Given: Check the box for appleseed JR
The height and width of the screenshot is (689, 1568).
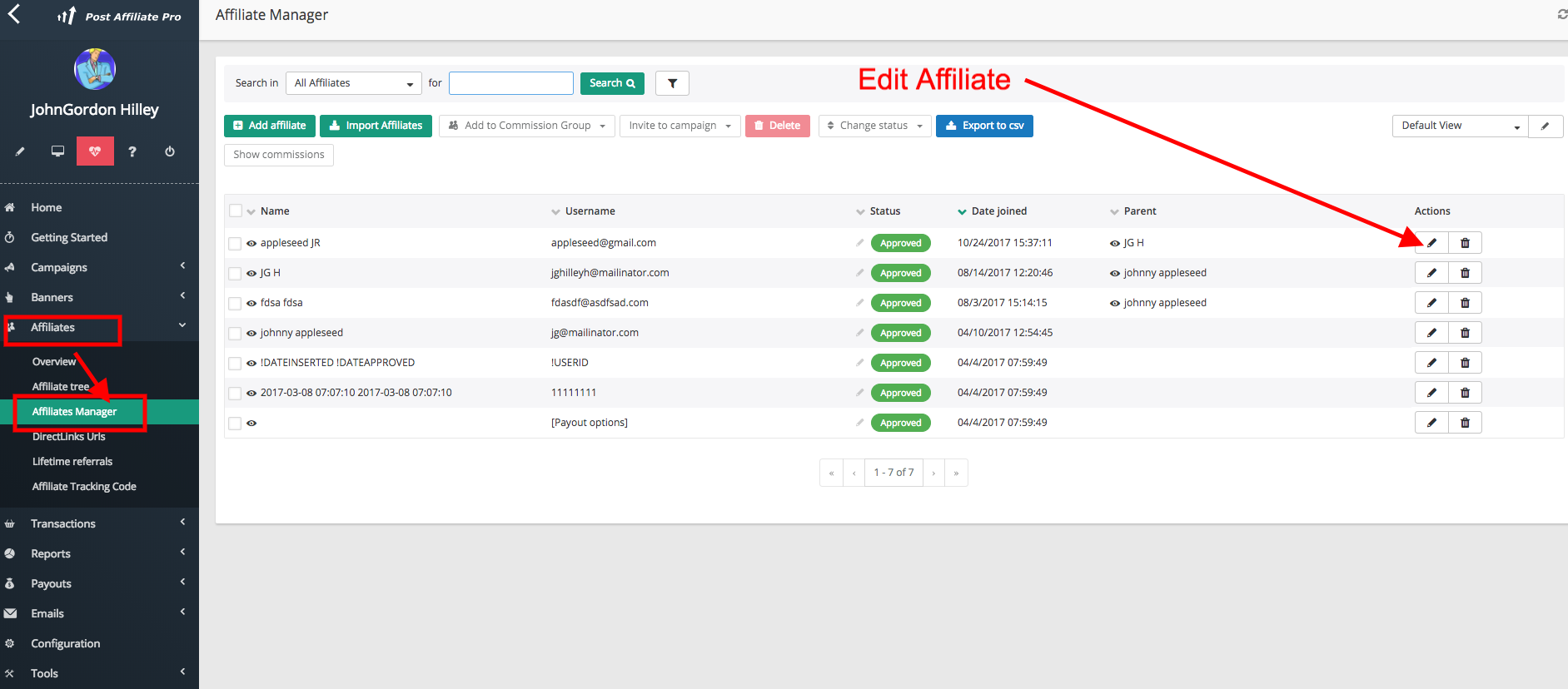Looking at the screenshot, I should point(235,244).
